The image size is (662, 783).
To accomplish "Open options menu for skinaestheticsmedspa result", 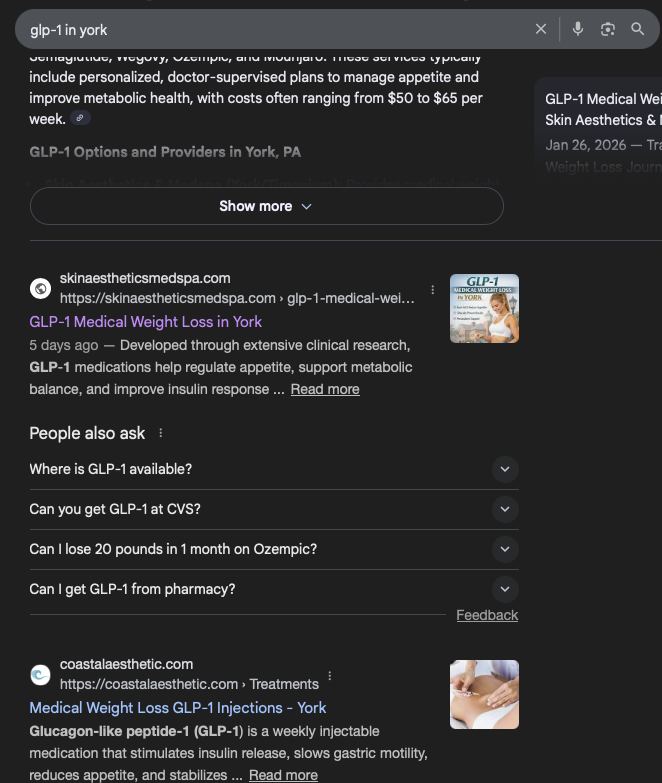I will [433, 290].
